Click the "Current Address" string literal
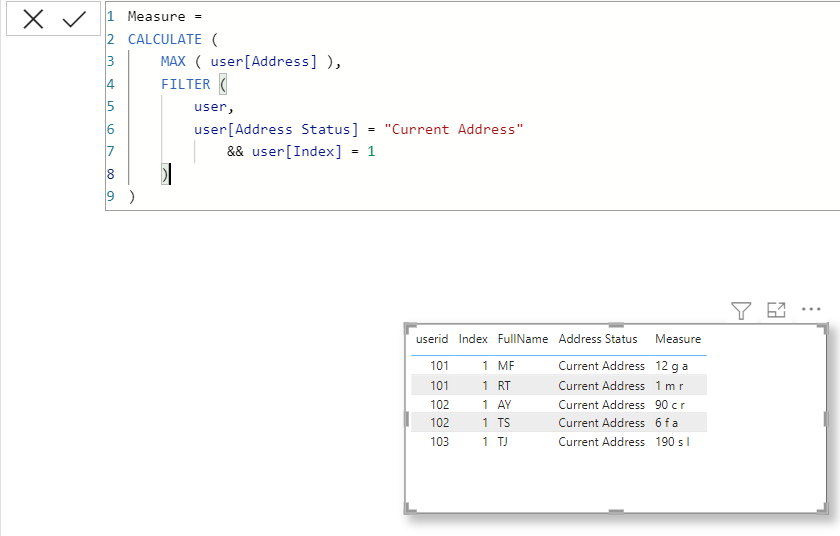The width and height of the screenshot is (840, 536). point(453,129)
